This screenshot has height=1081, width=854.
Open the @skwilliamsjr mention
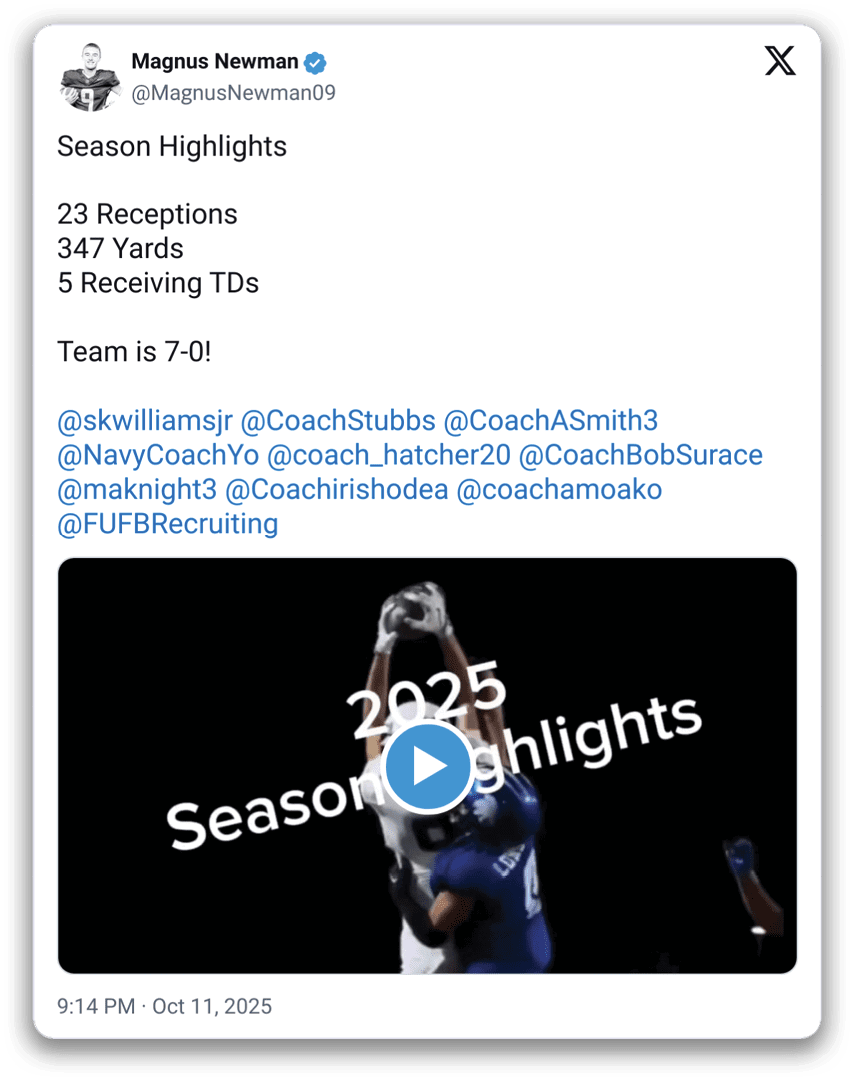[x=145, y=421]
